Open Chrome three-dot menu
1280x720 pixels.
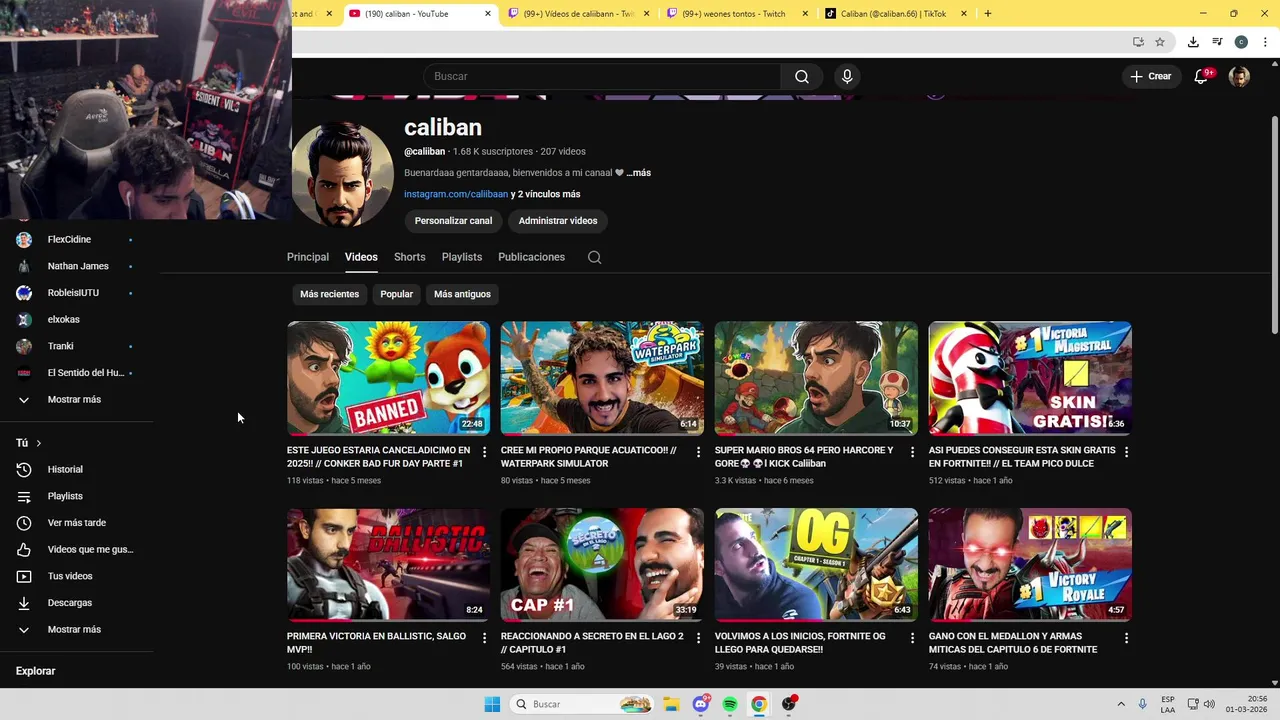click(x=1266, y=42)
